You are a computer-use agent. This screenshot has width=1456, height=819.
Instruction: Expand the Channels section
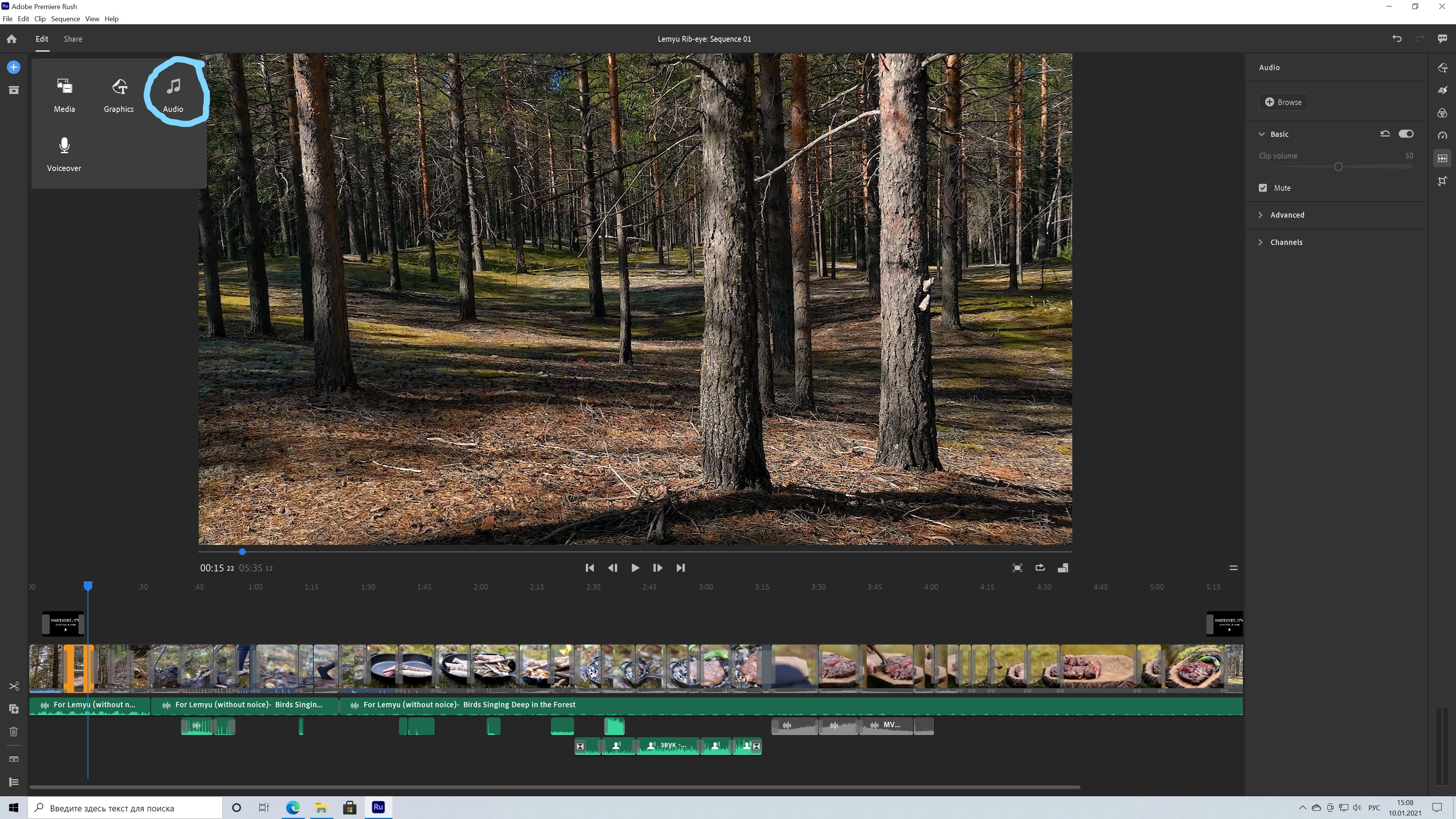point(1286,243)
